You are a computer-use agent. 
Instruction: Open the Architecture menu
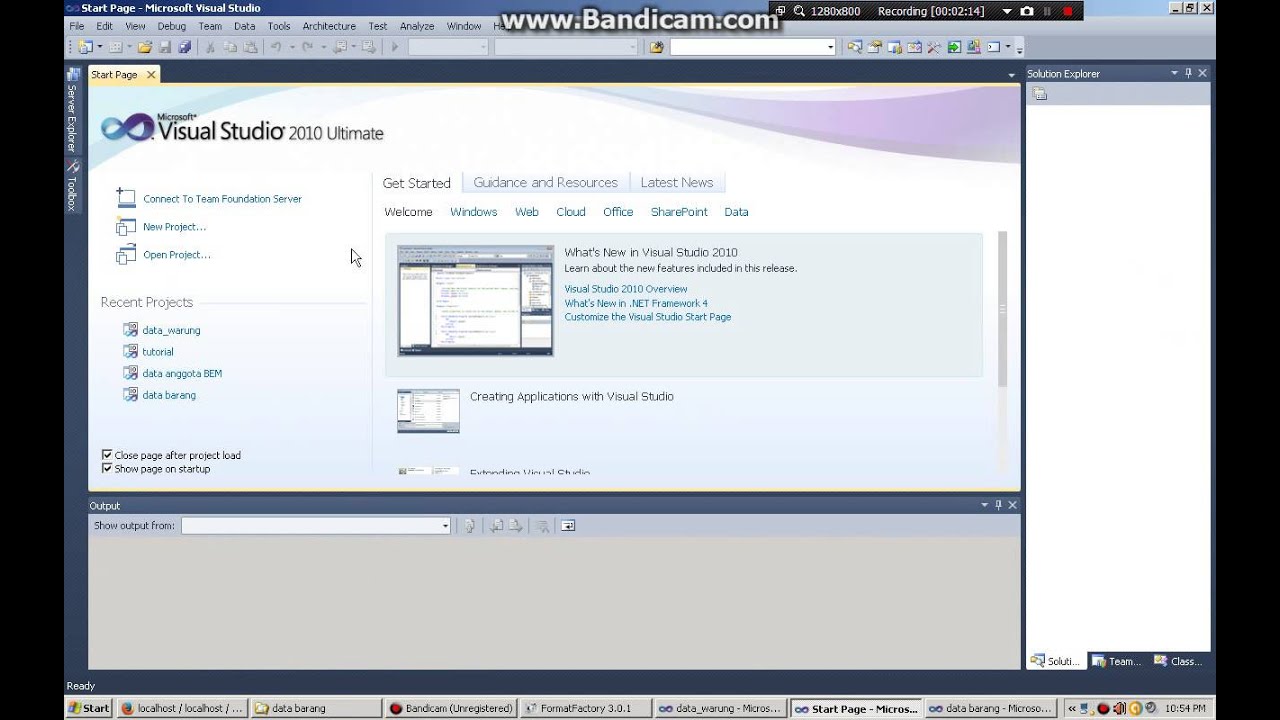(x=329, y=26)
